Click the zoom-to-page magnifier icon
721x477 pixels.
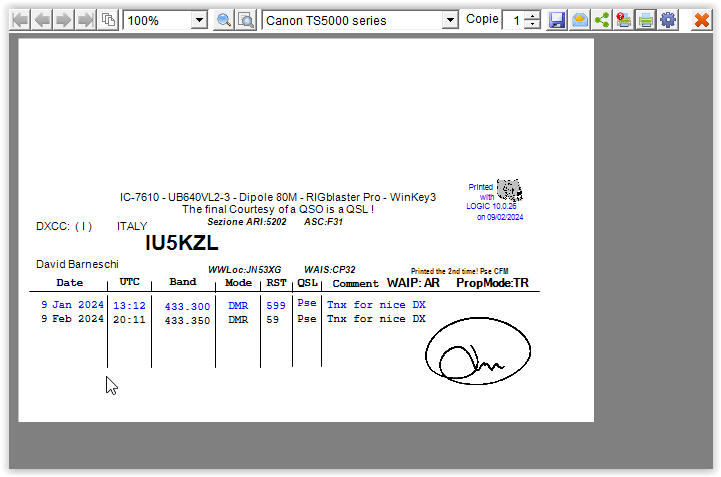(x=246, y=20)
